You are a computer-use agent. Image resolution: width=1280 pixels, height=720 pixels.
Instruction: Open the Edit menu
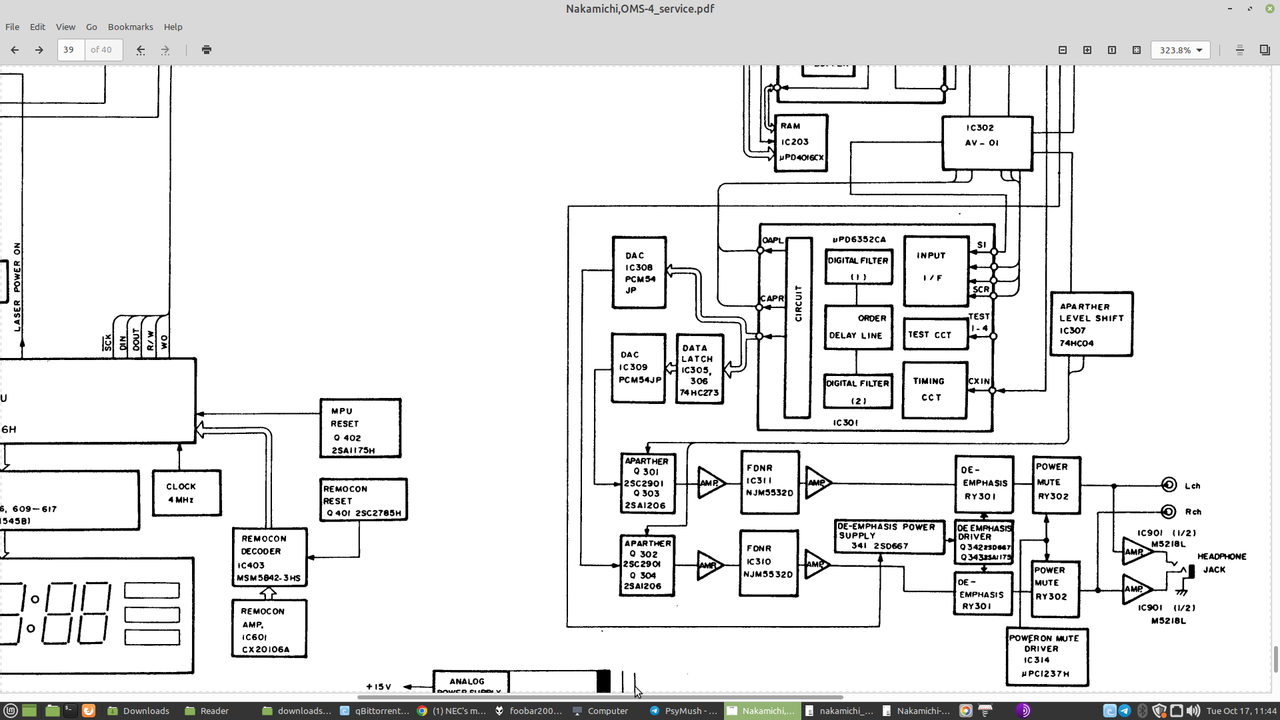tap(37, 27)
